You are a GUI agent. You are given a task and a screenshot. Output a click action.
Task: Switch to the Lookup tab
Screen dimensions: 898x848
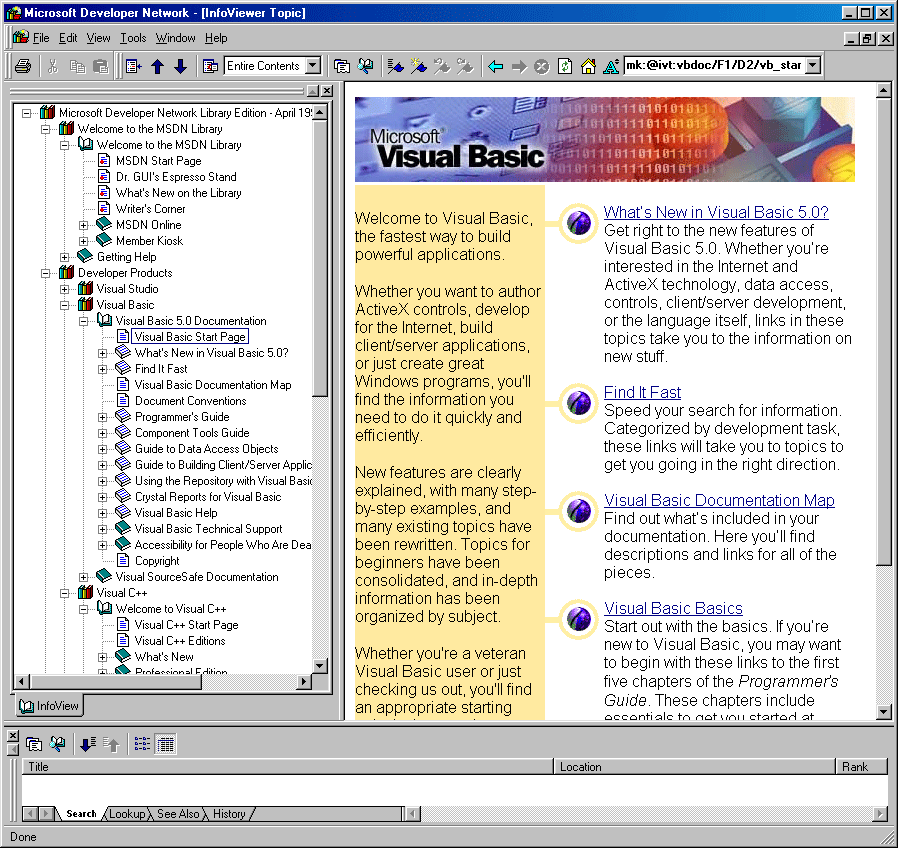pyautogui.click(x=127, y=814)
